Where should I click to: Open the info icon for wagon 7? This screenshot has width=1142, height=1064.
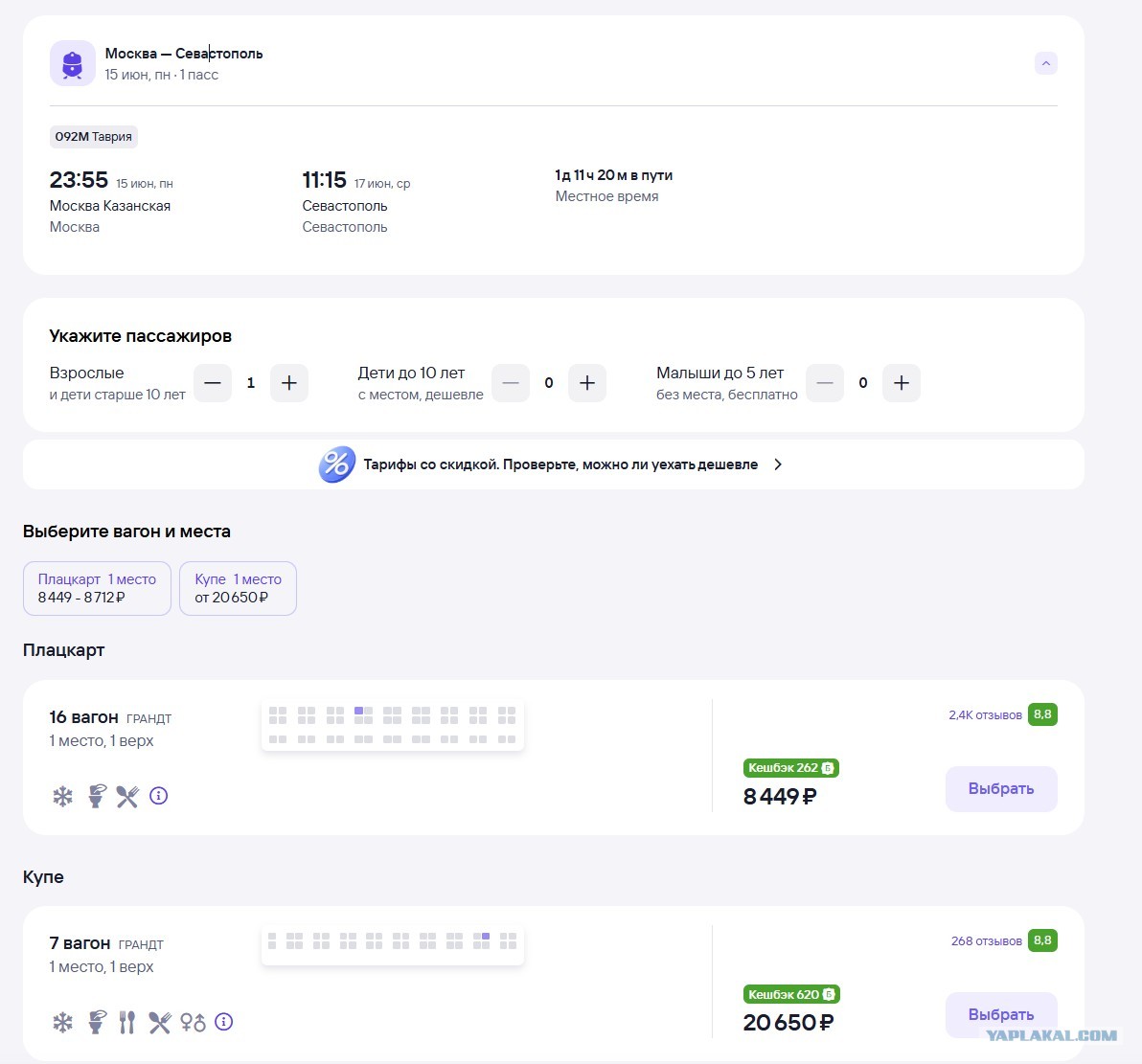tap(224, 1023)
